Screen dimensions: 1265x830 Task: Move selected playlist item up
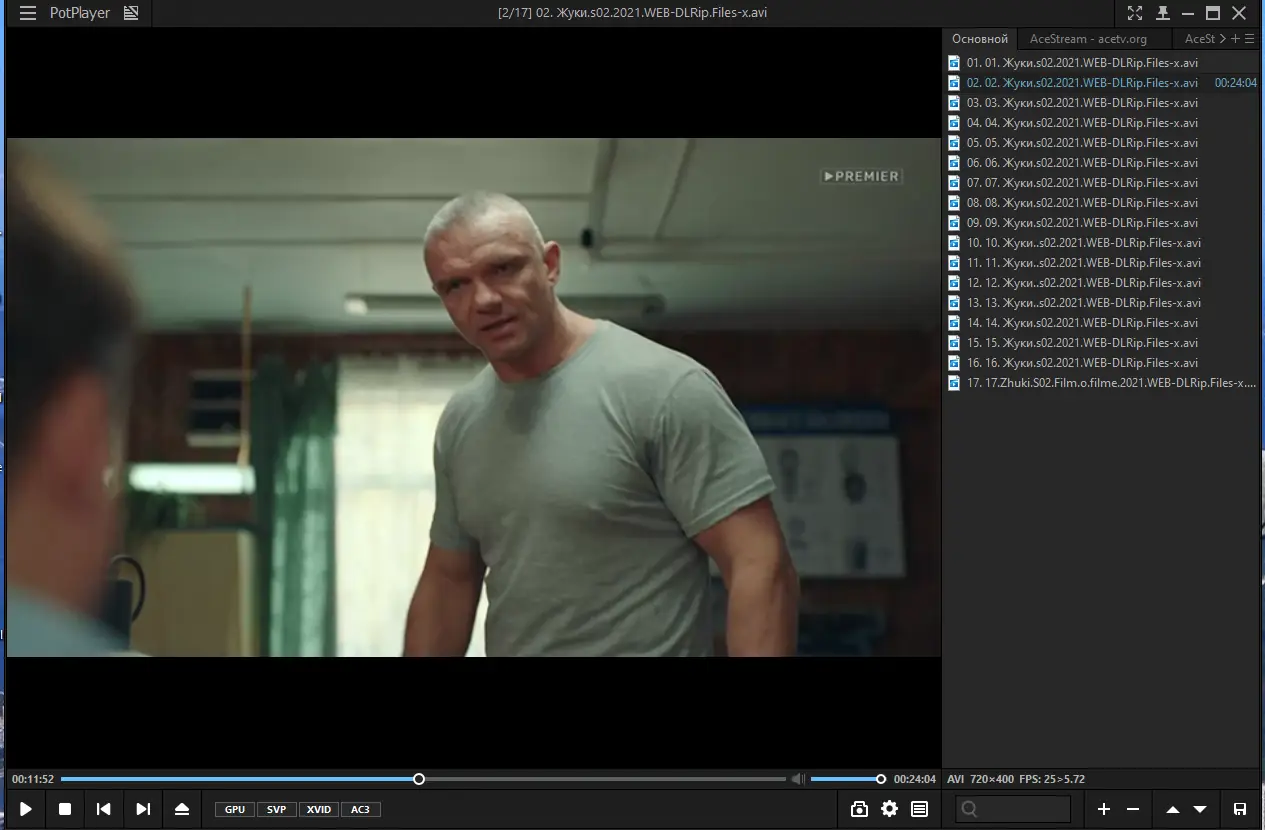[x=1173, y=809]
